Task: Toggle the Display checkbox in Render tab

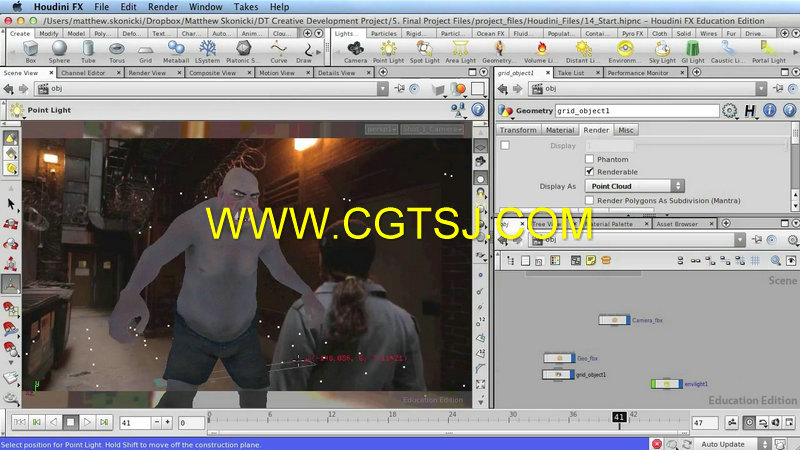Action: pos(505,145)
